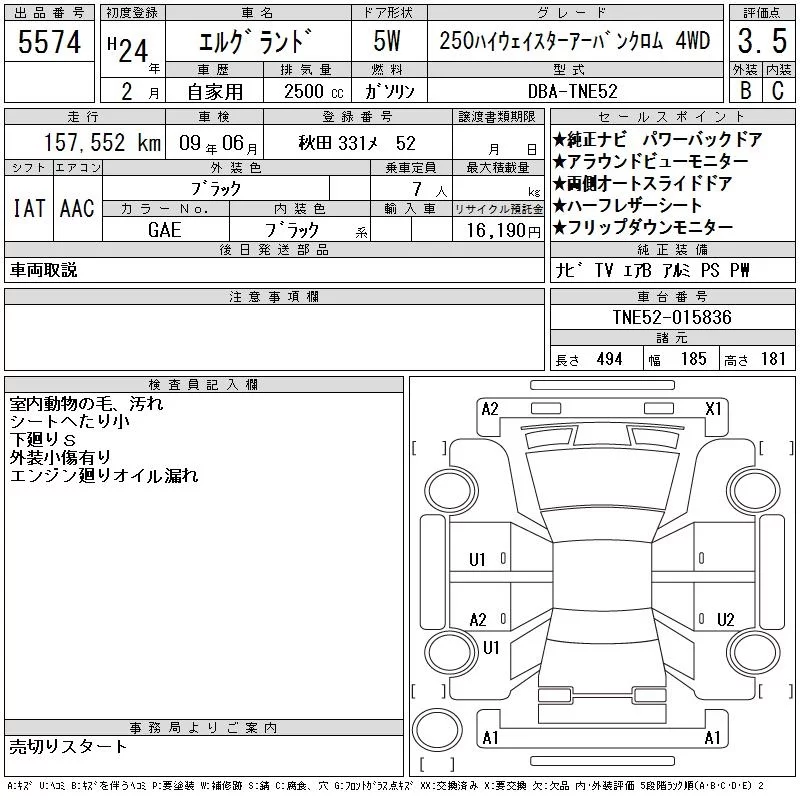The image size is (800, 800).
Task: Click the A1 mark on rear-right bumper
Action: pyautogui.click(x=712, y=738)
